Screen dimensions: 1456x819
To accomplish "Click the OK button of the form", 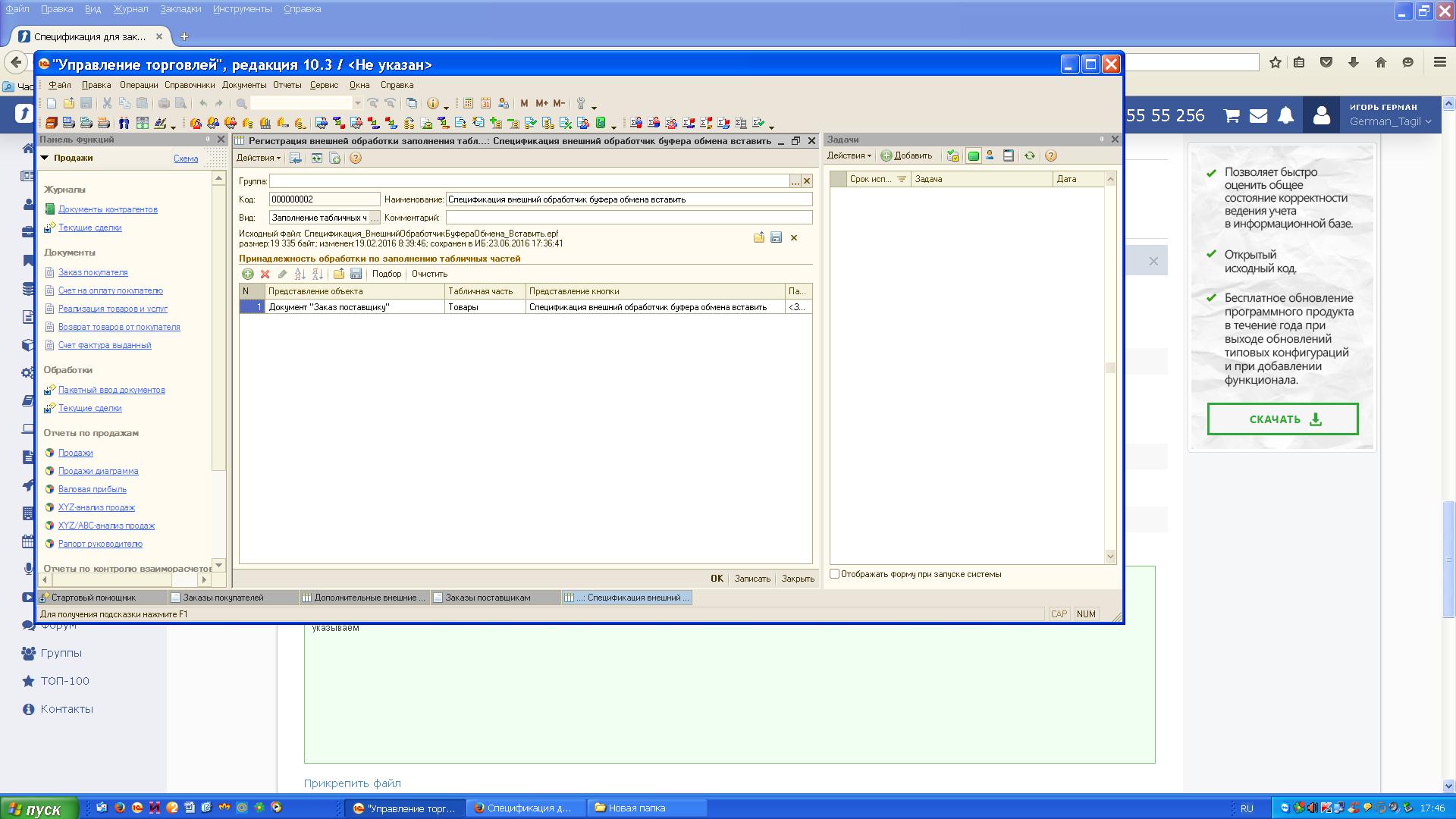I will pos(717,579).
